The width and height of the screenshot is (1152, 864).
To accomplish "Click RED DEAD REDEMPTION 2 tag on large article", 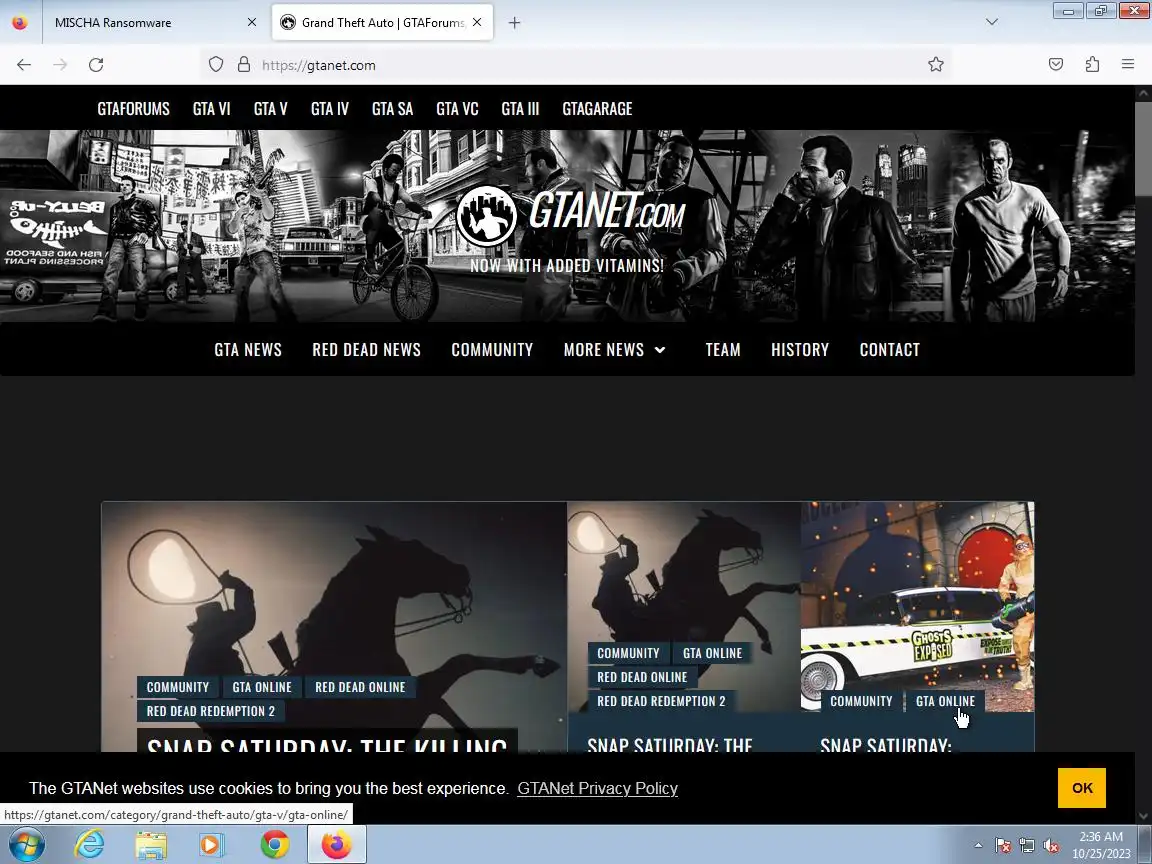I will [211, 711].
